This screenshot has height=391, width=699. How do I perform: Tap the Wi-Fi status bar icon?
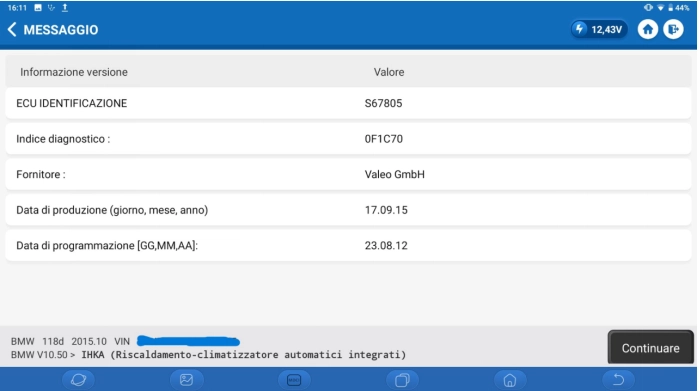coord(660,8)
